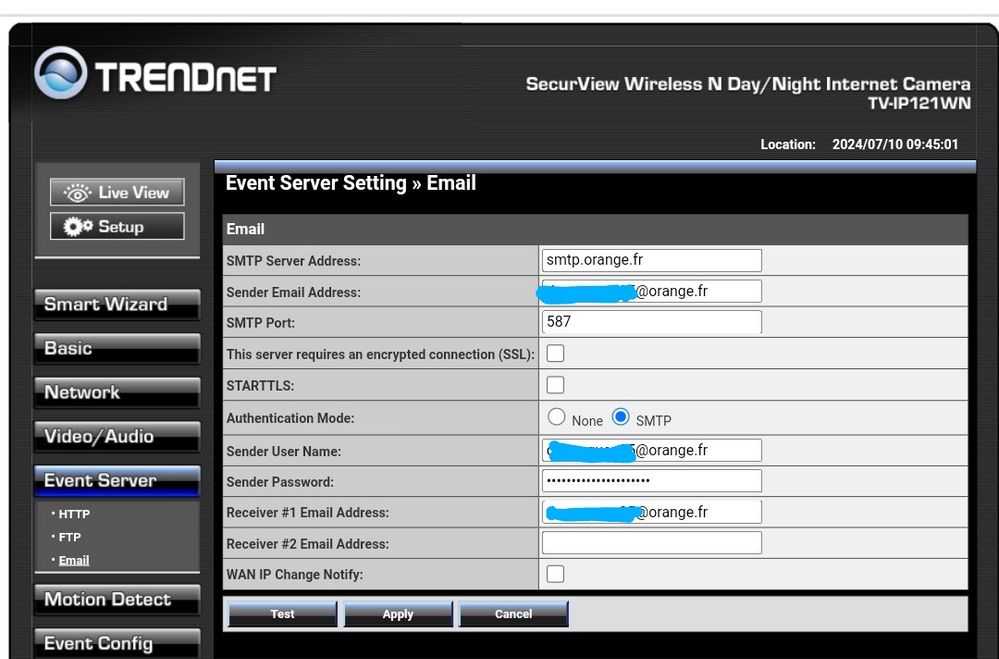Viewport: 999px width, 659px height.
Task: Edit the SMTP Server Address field
Action: pos(652,260)
